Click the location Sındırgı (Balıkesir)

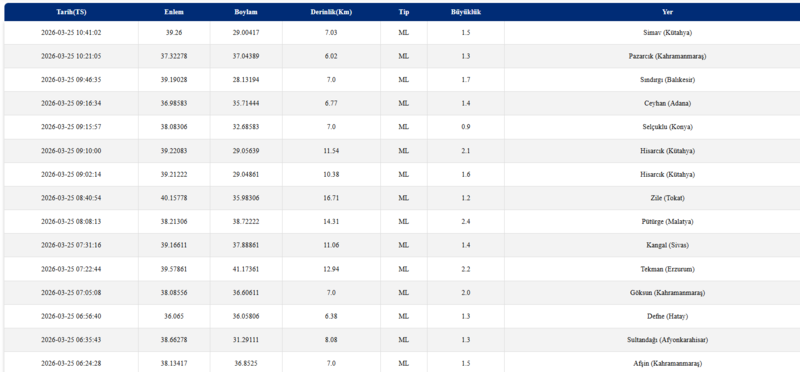point(667,80)
